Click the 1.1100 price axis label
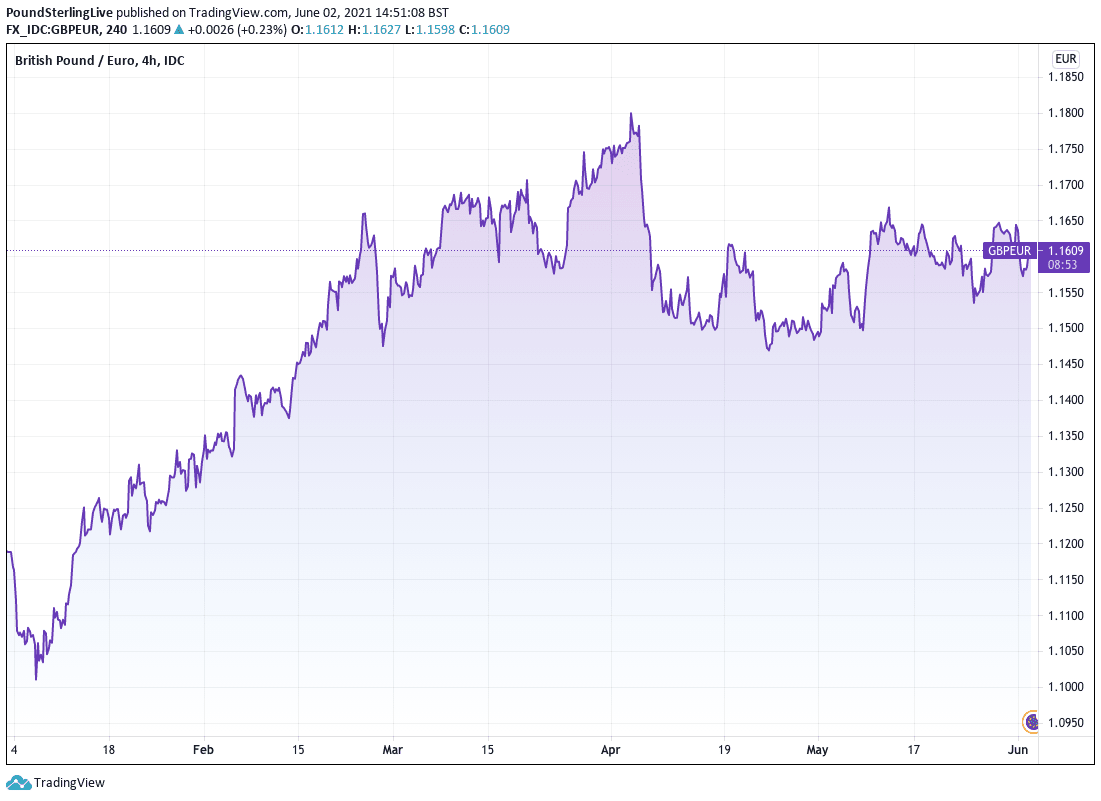1101x801 pixels. (x=1065, y=615)
